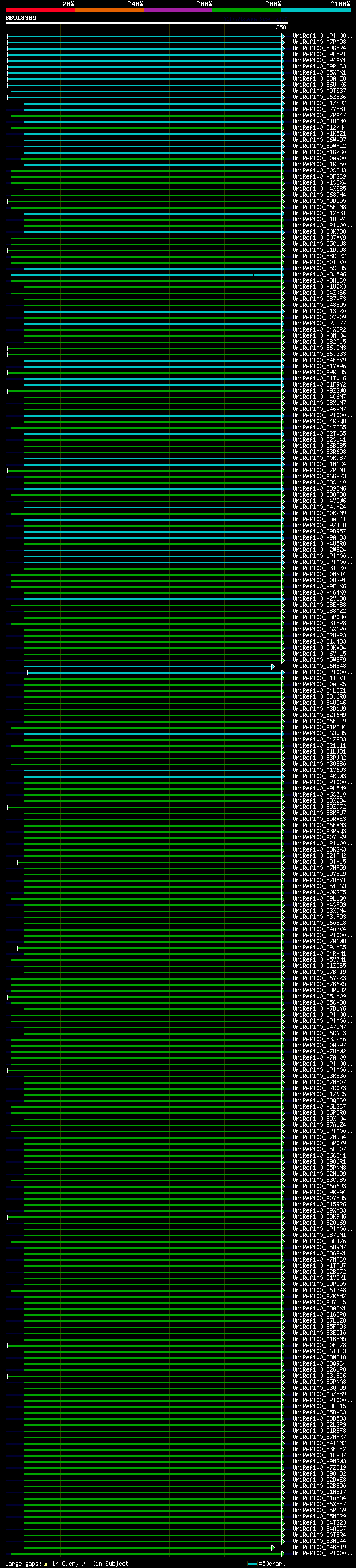Select the label UniRef100_A9TS37
The image size is (356, 1568).
click(319, 91)
